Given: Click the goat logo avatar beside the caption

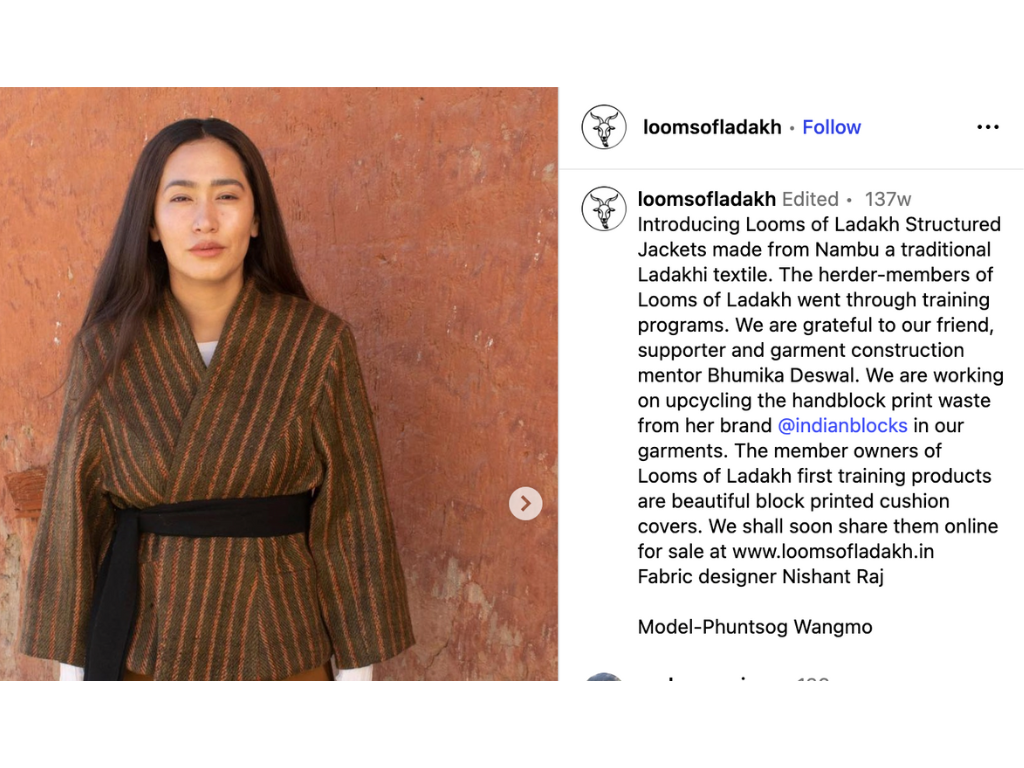Looking at the screenshot, I should point(603,208).
